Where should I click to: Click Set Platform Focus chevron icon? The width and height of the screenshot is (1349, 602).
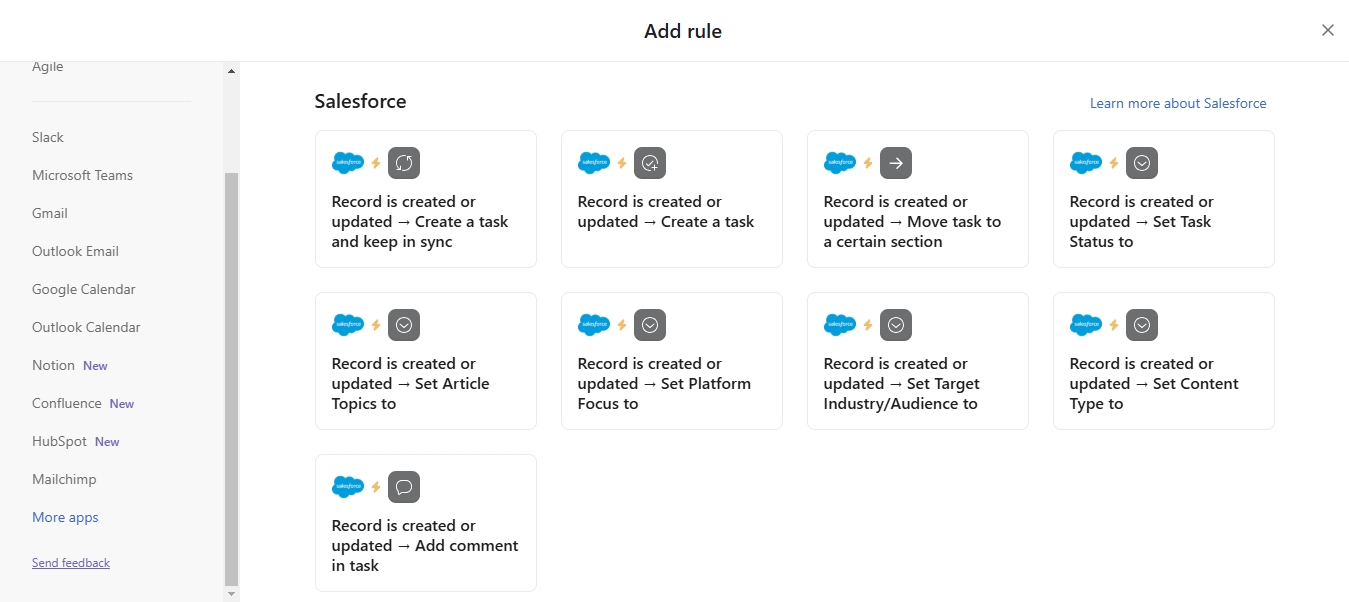click(650, 325)
